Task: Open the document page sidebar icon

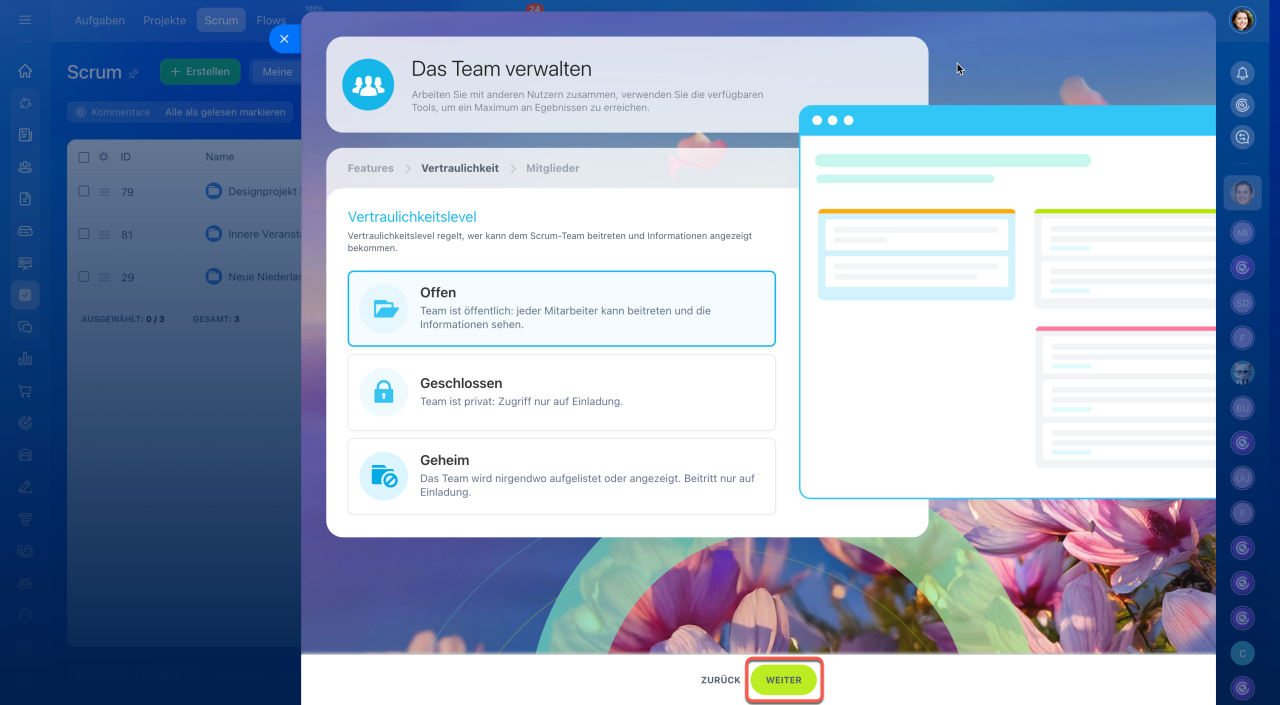Action: point(25,199)
